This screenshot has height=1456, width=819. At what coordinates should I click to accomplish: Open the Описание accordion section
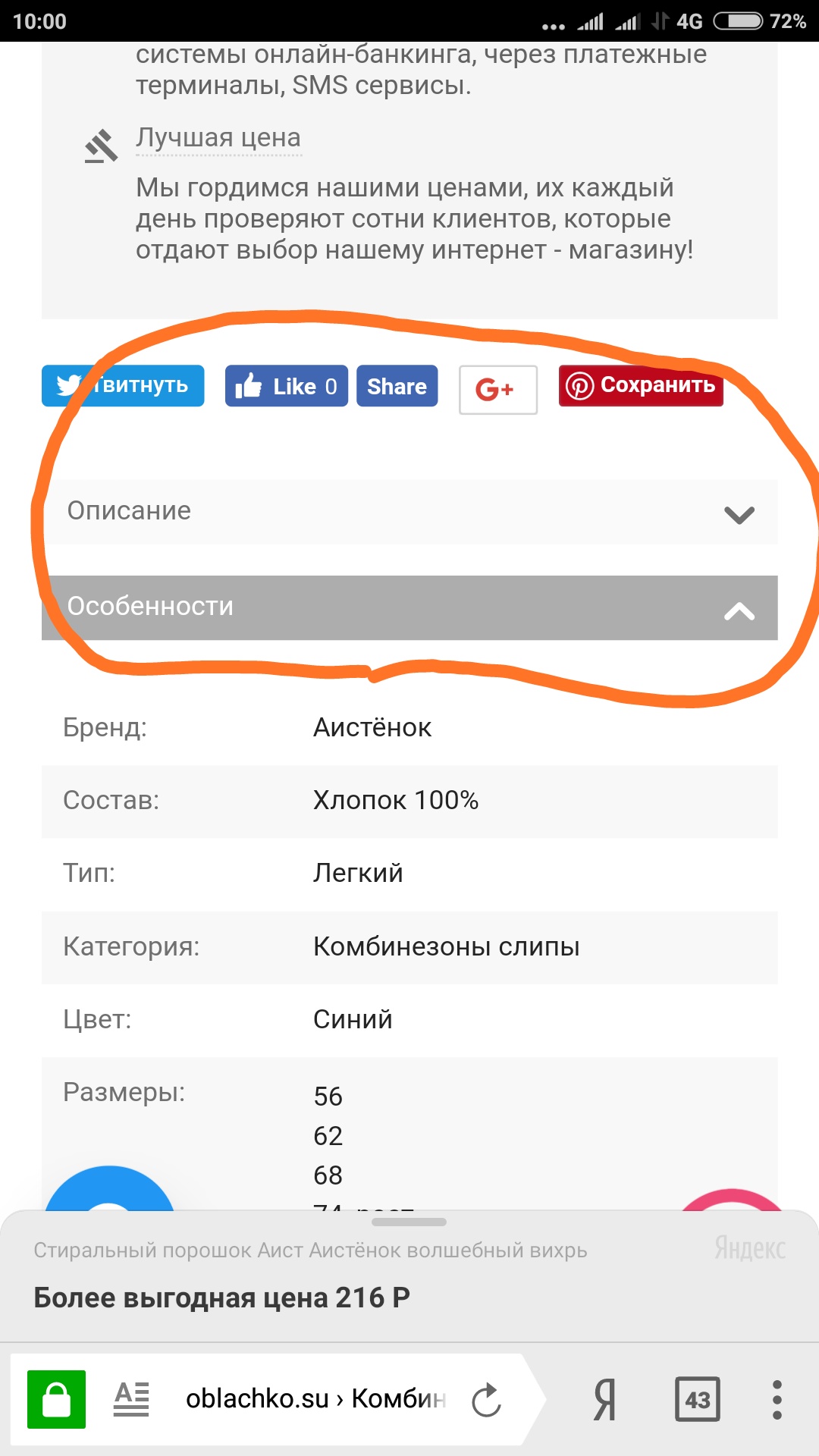(409, 511)
